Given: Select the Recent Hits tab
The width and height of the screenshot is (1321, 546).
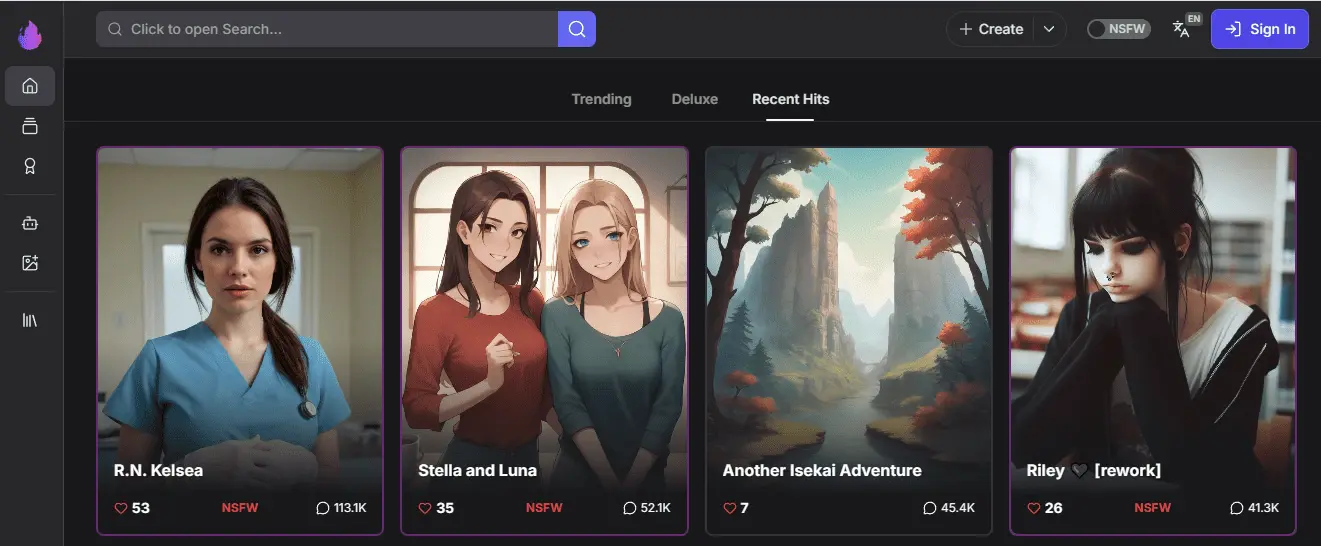Looking at the screenshot, I should pos(790,99).
